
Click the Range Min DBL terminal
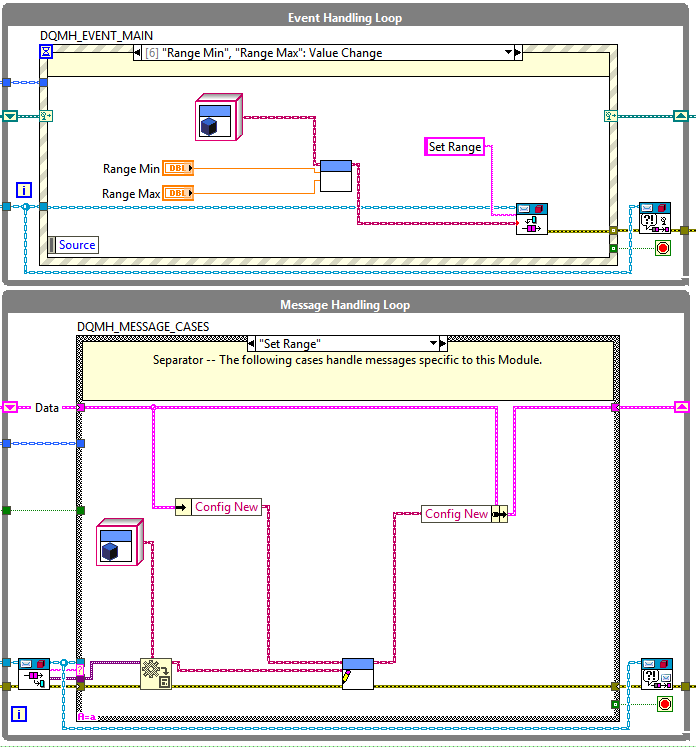click(x=178, y=168)
